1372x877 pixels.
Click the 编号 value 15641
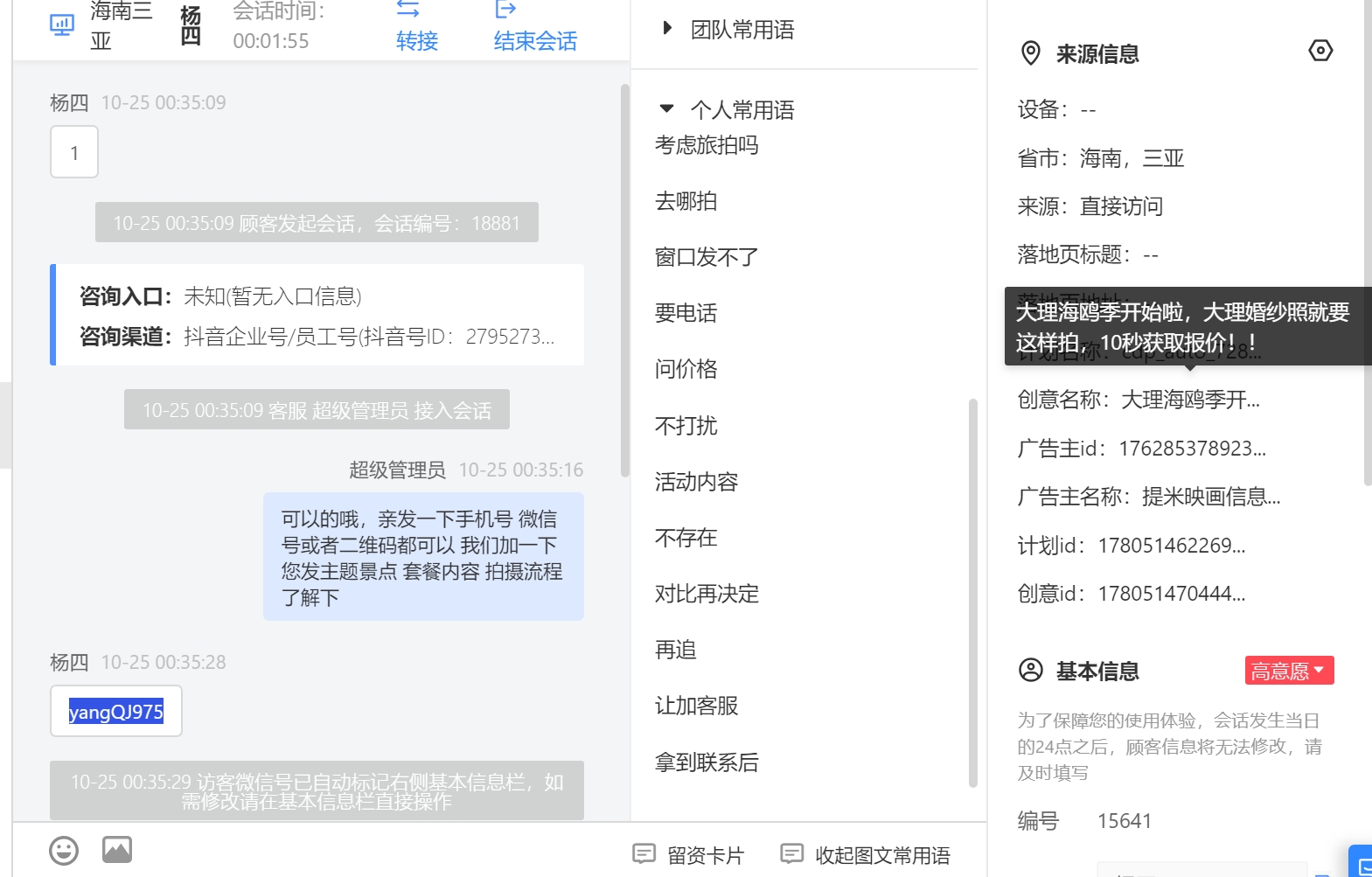click(1124, 821)
